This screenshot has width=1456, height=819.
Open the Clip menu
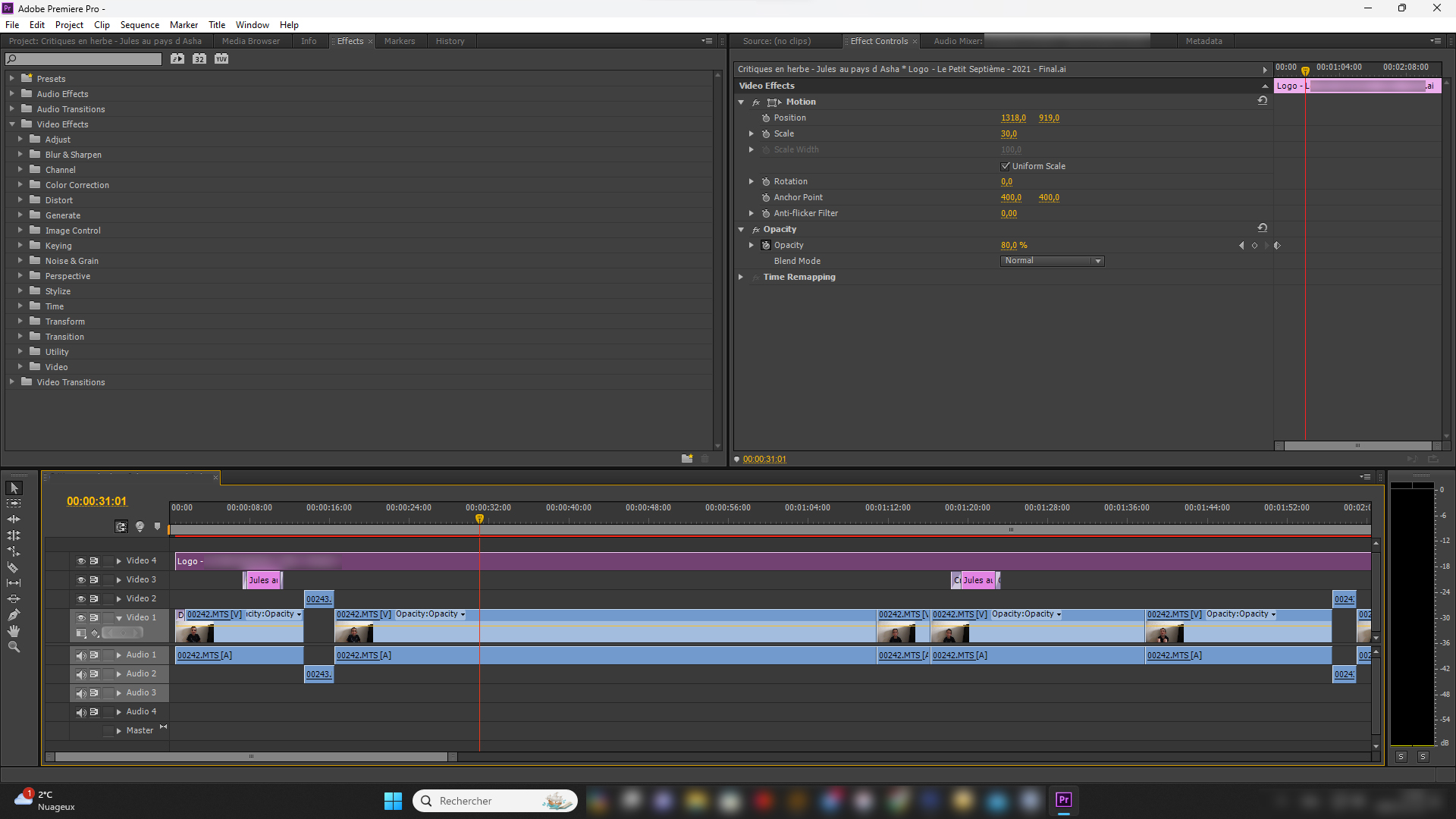(102, 25)
